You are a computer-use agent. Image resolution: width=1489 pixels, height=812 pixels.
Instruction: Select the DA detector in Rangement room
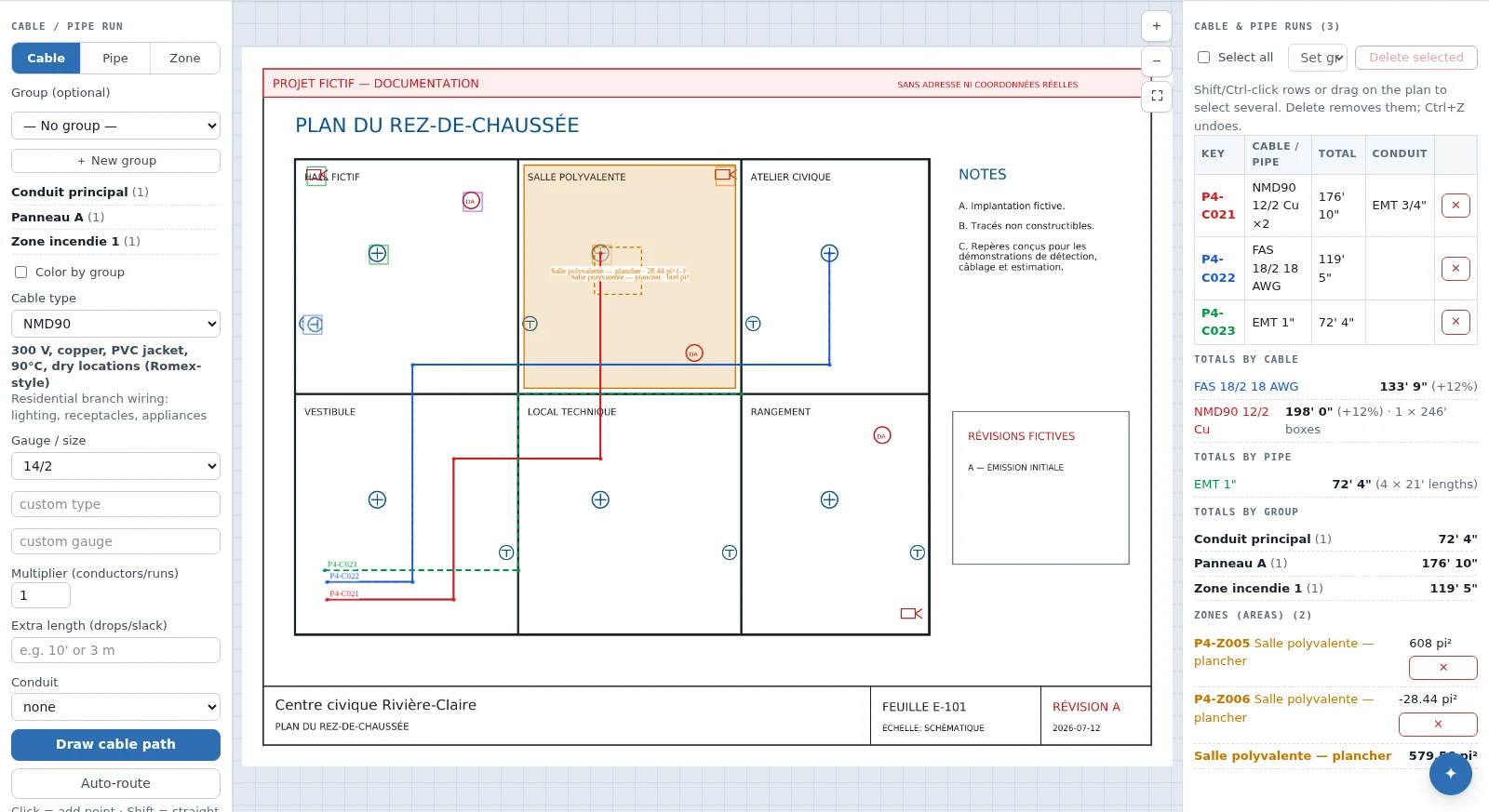click(882, 435)
